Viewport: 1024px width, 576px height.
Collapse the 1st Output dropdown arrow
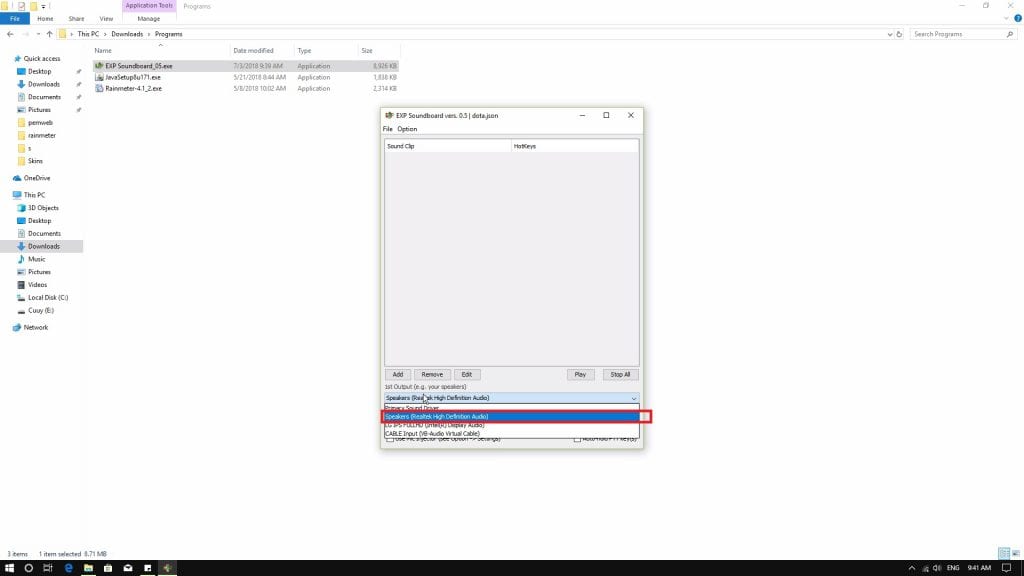coord(633,398)
